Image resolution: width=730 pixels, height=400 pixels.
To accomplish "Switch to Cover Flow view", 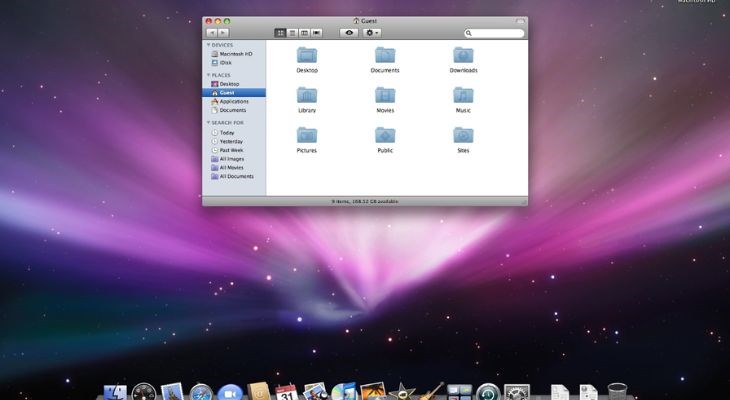I will [x=317, y=33].
